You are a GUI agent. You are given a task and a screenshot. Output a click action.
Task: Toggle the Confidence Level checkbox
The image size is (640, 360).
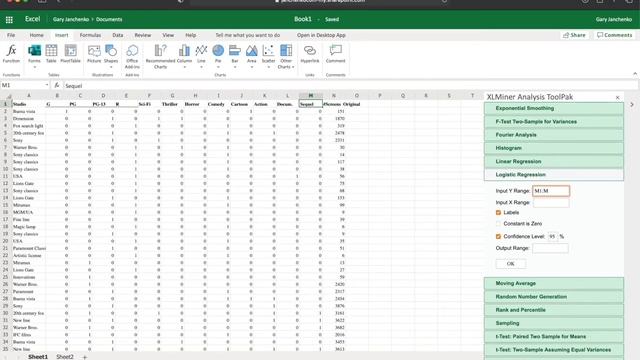pos(498,236)
